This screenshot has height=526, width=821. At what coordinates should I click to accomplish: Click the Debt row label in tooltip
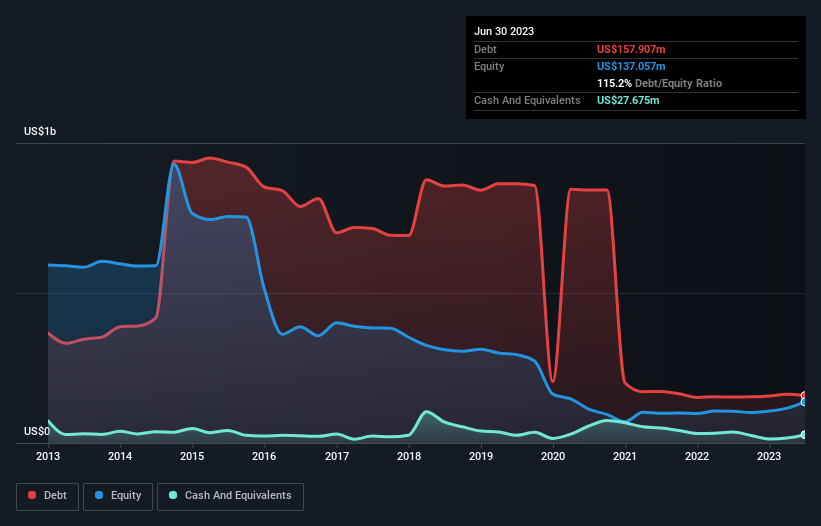pyautogui.click(x=485, y=49)
